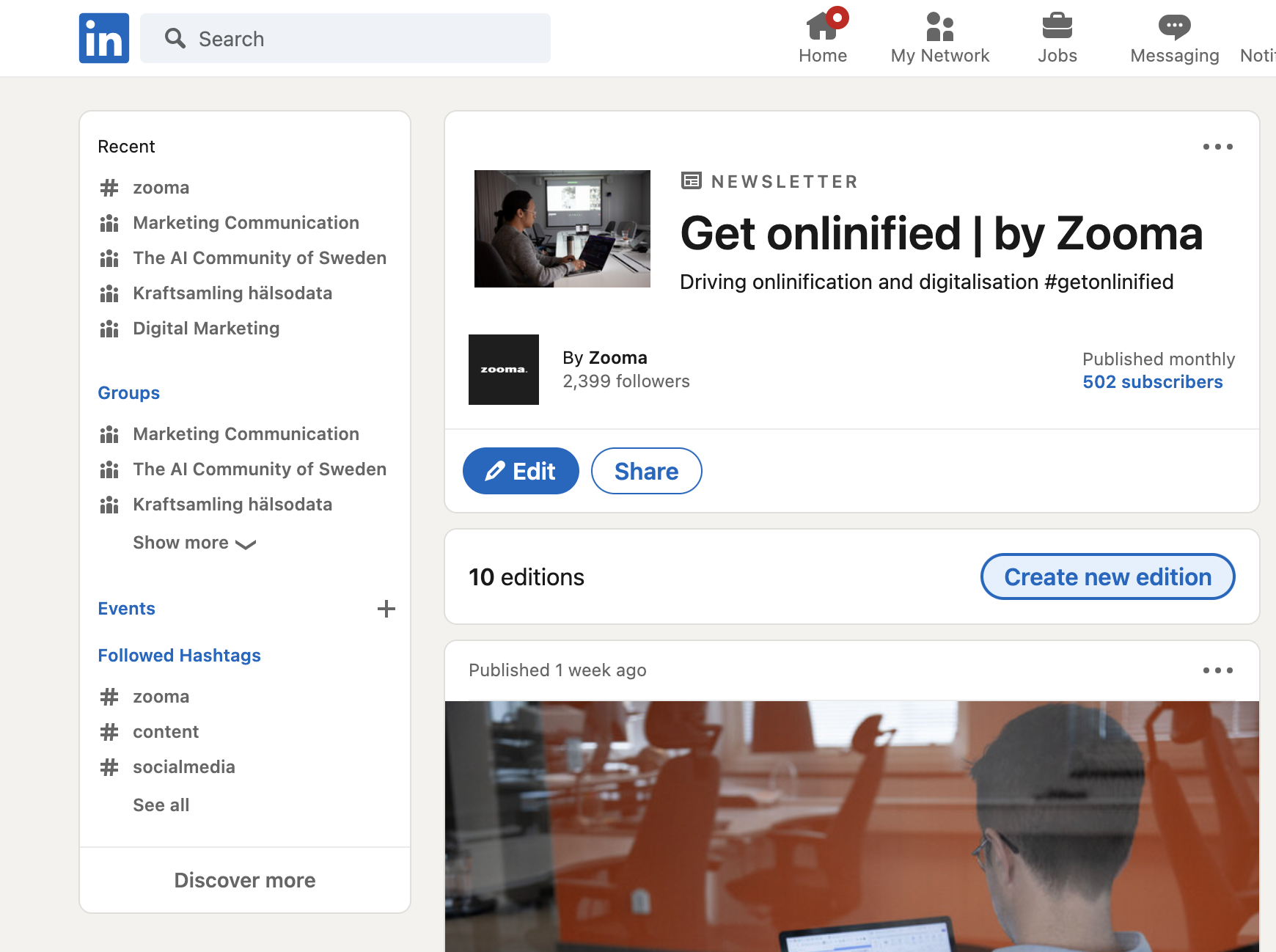The height and width of the screenshot is (952, 1276).
Task: Click the Edit button
Action: pos(521,471)
